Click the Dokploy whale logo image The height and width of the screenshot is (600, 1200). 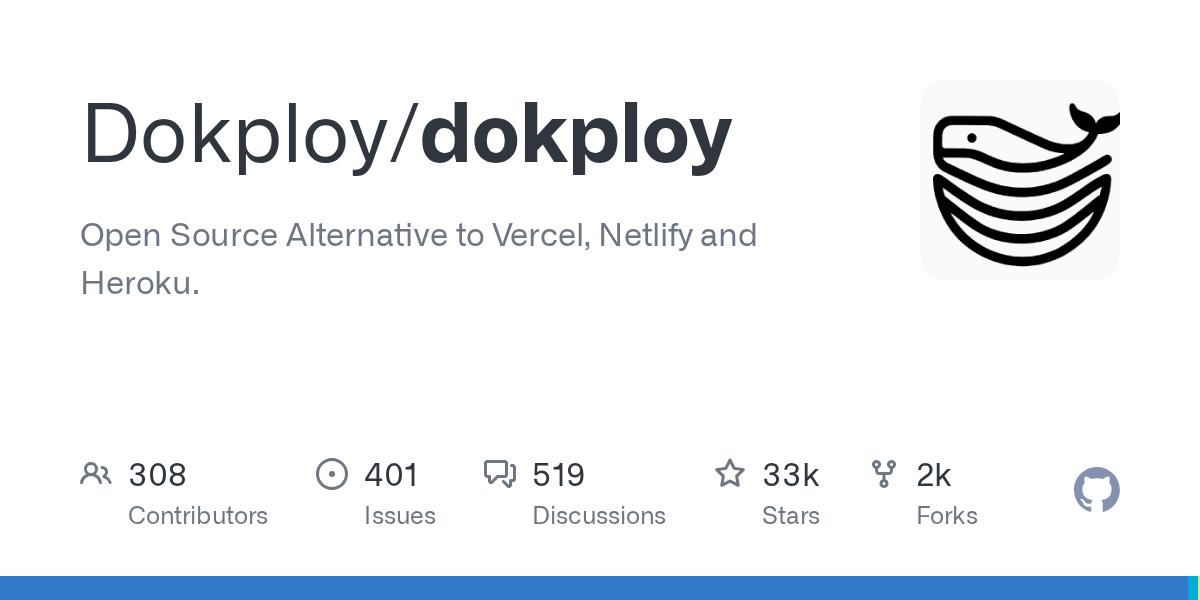1020,180
